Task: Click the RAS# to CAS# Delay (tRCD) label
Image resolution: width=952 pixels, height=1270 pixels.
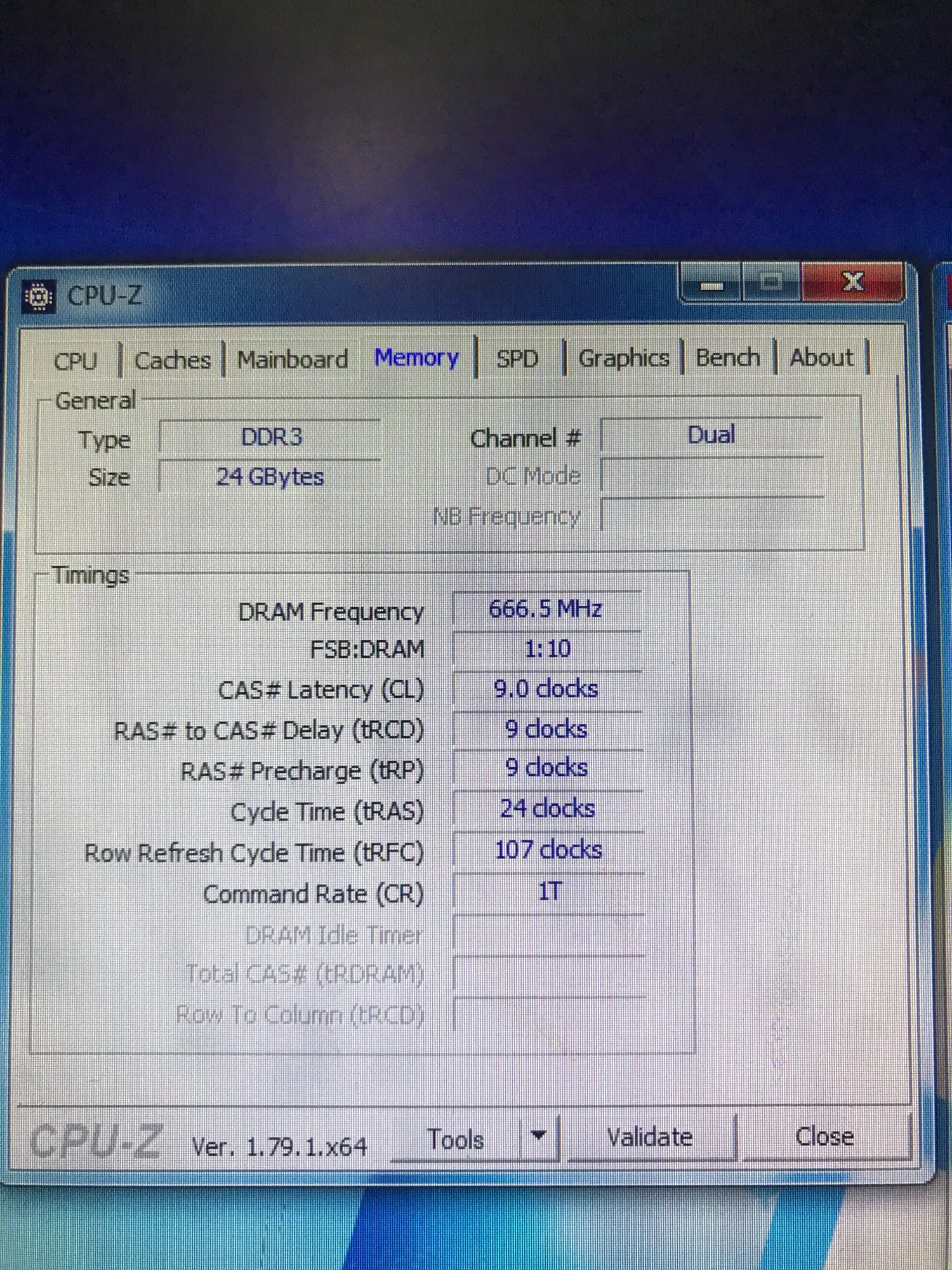Action: (268, 731)
